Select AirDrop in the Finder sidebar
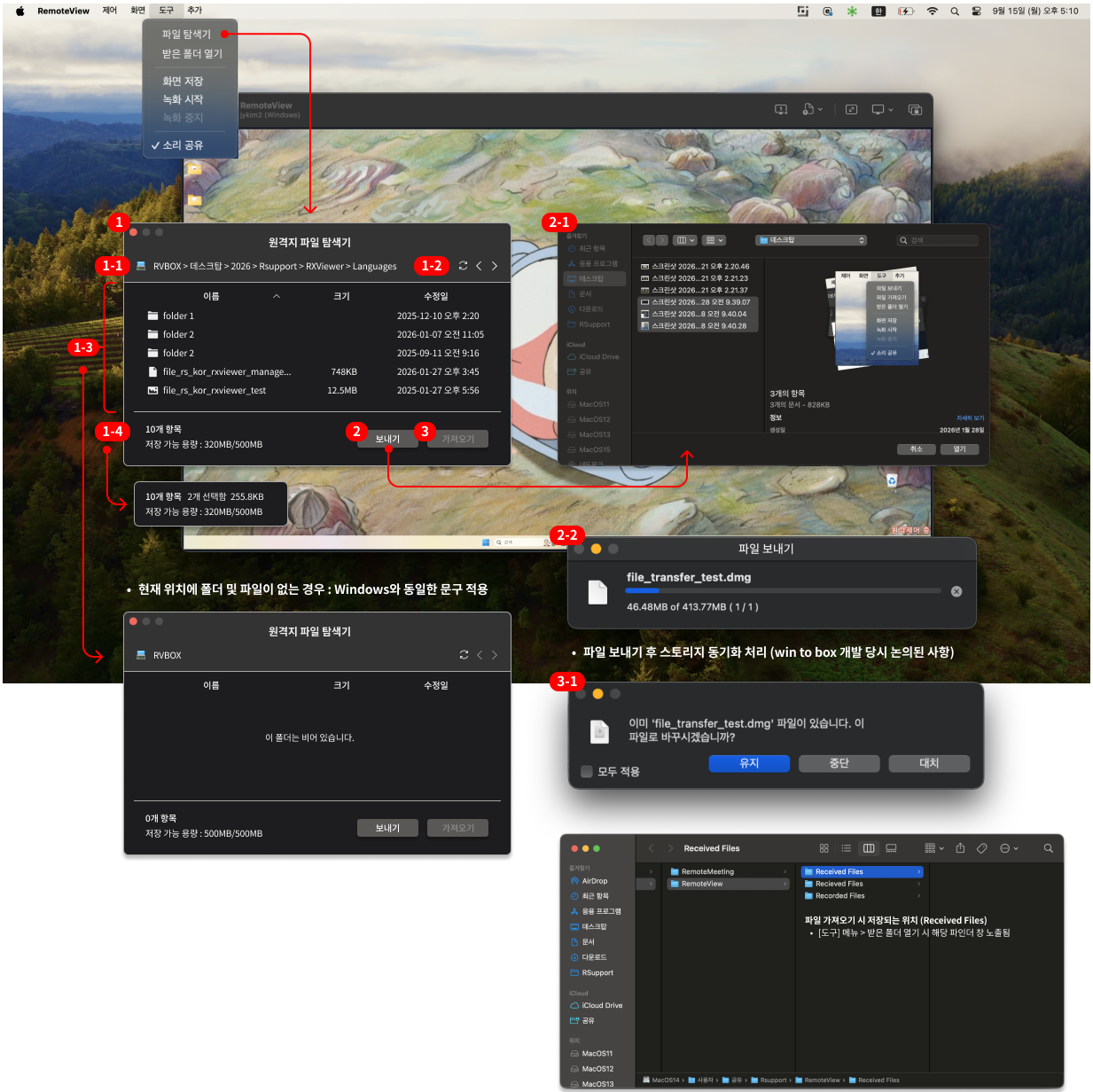 (x=595, y=881)
